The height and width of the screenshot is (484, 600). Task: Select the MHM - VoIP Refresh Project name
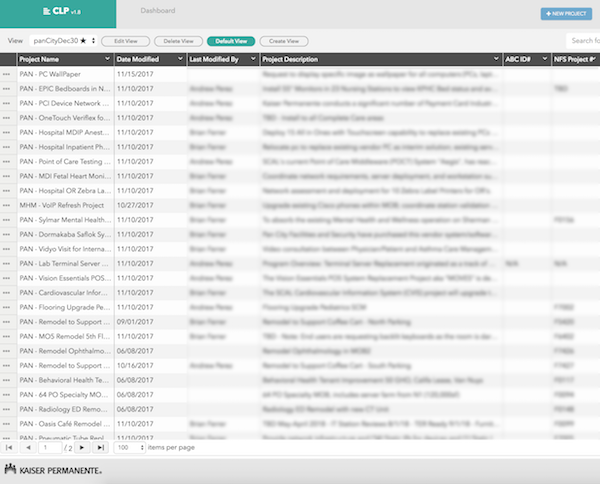click(x=62, y=205)
